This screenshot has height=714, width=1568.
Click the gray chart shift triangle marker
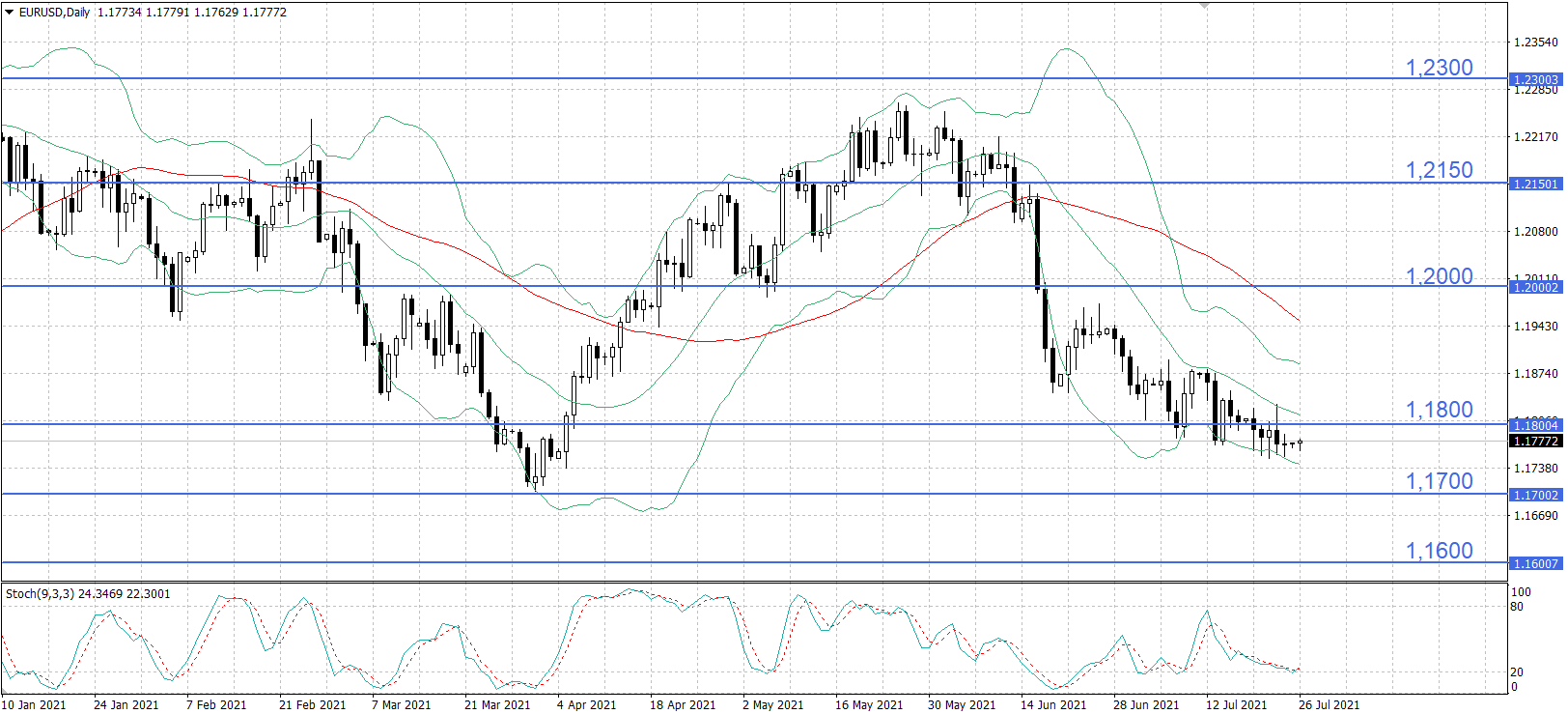(1204, 6)
